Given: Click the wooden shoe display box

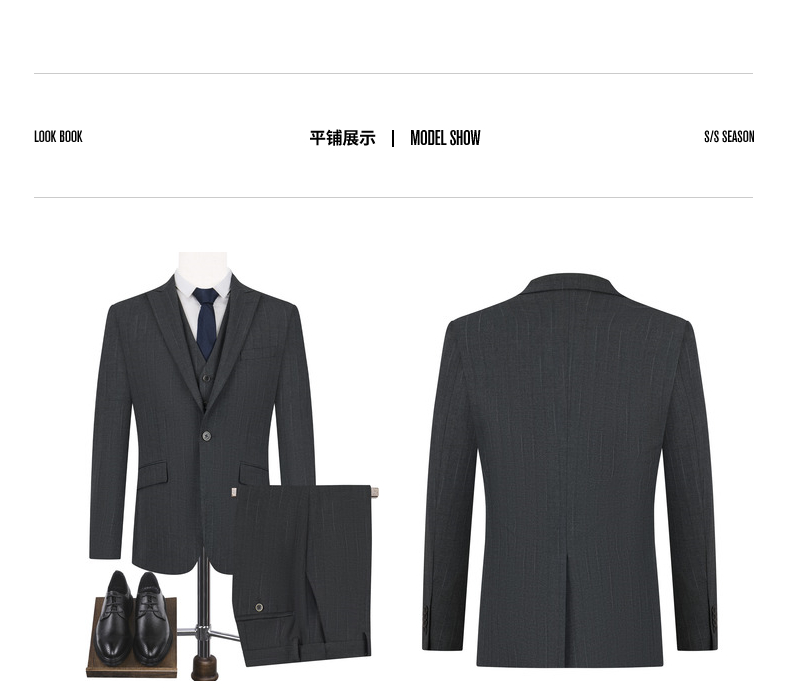Looking at the screenshot, I should point(131,639).
